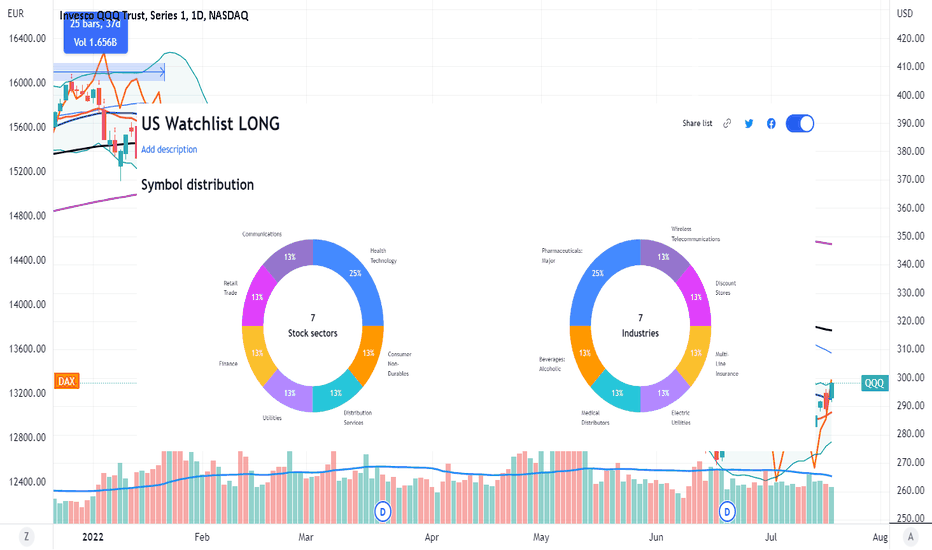
Task: Click the Jul label on the time axis
Action: pyautogui.click(x=770, y=537)
